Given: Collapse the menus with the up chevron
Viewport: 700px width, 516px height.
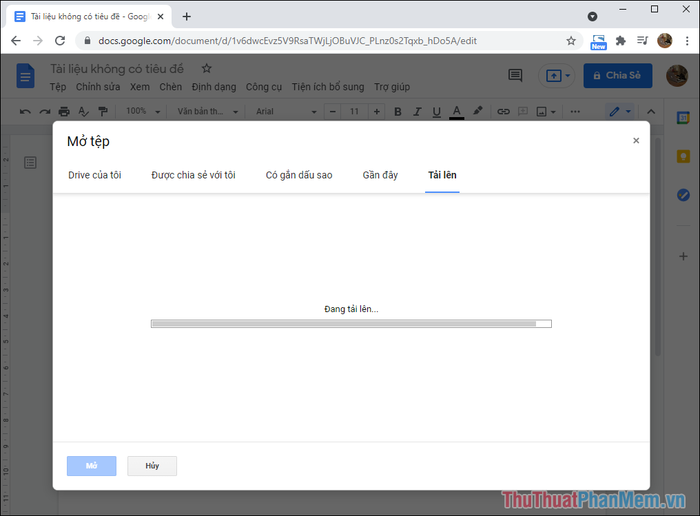Looking at the screenshot, I should (x=651, y=112).
